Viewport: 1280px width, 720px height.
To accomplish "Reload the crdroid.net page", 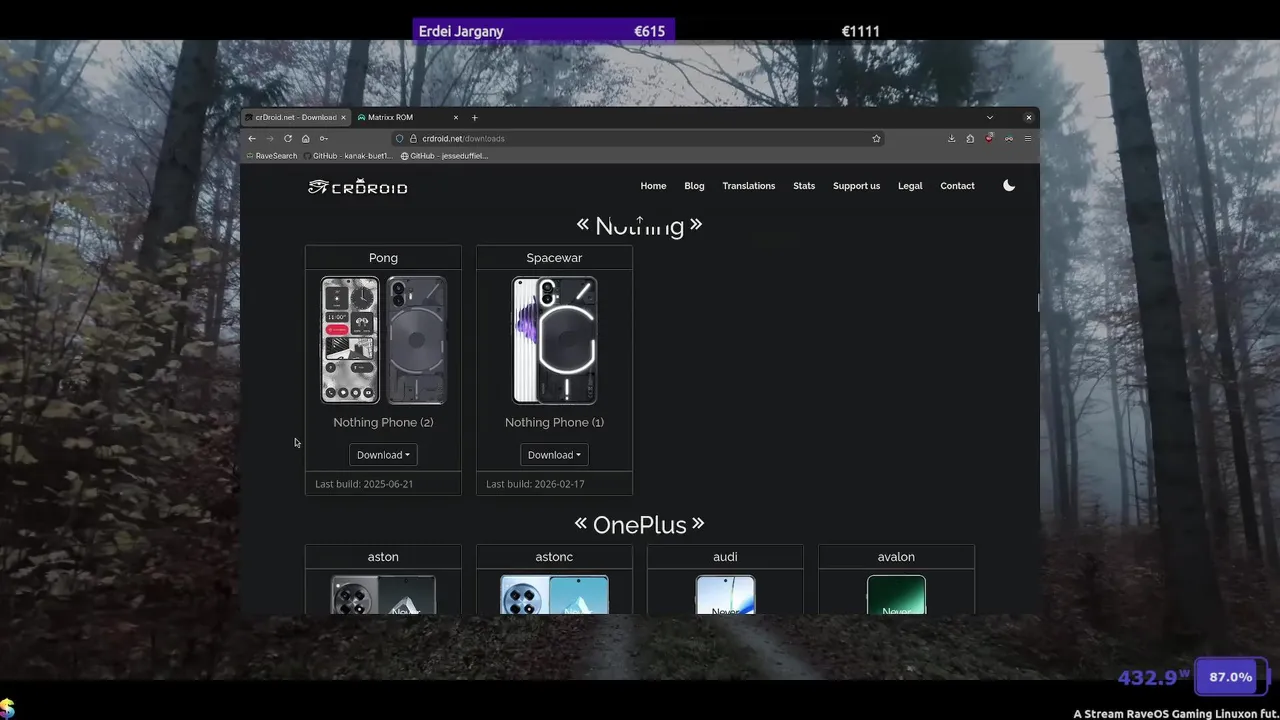I will tap(288, 139).
